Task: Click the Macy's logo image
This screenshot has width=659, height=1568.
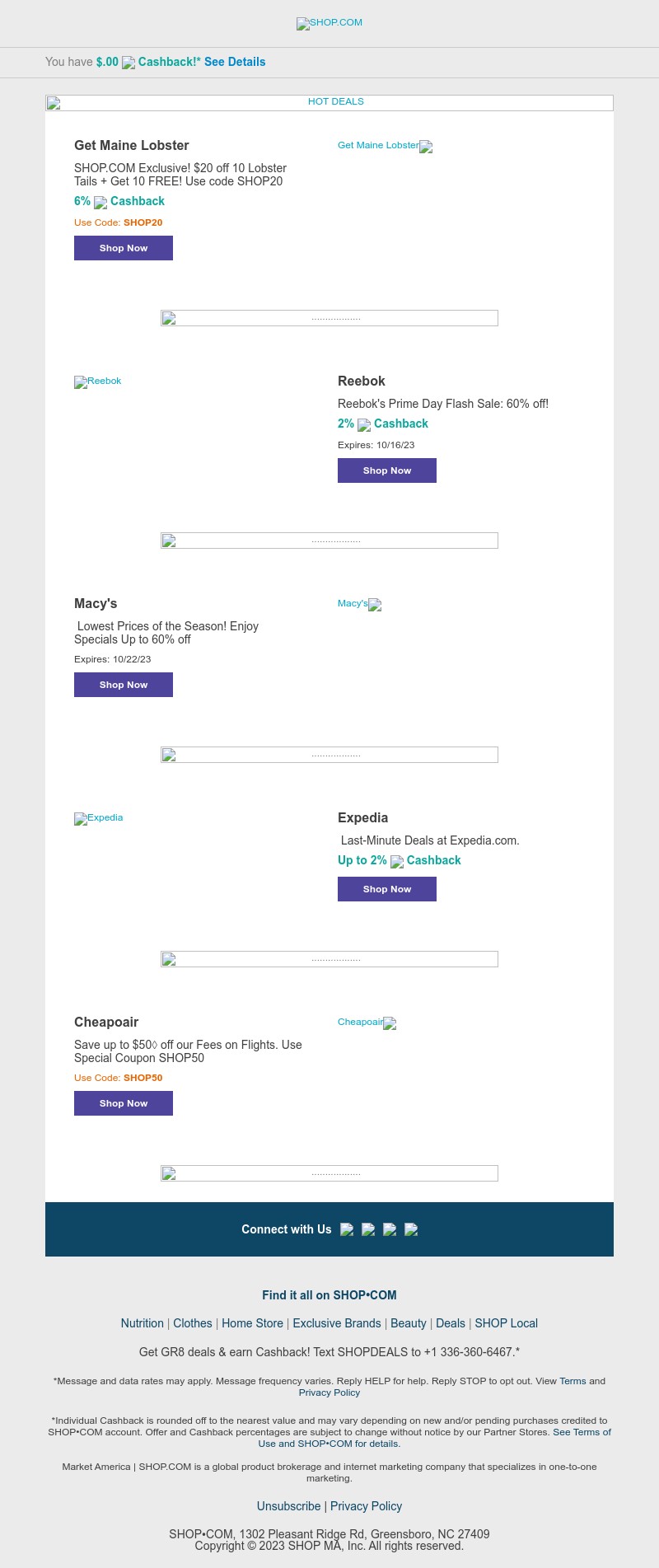Action: (359, 604)
